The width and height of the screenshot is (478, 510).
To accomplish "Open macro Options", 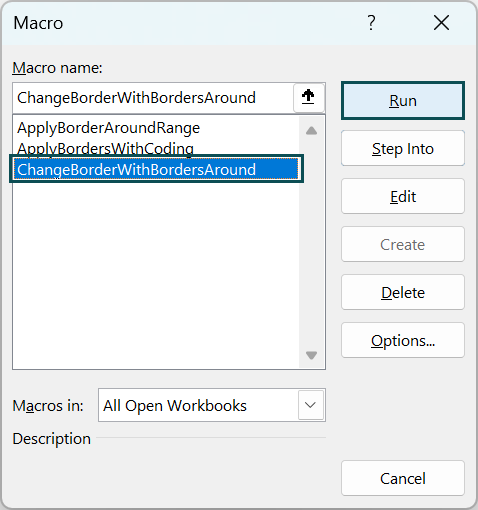I will point(403,341).
